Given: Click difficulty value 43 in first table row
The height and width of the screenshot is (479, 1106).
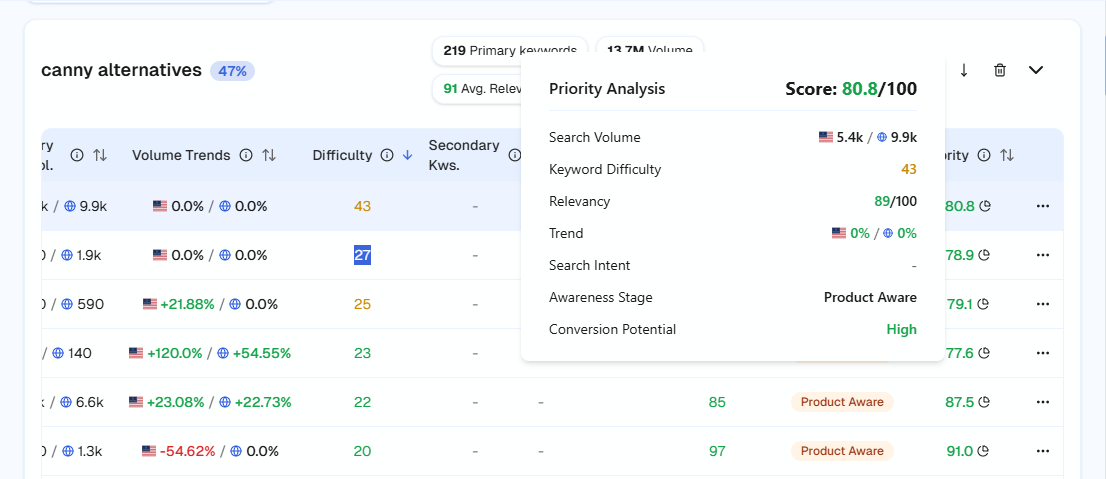Looking at the screenshot, I should [363, 206].
